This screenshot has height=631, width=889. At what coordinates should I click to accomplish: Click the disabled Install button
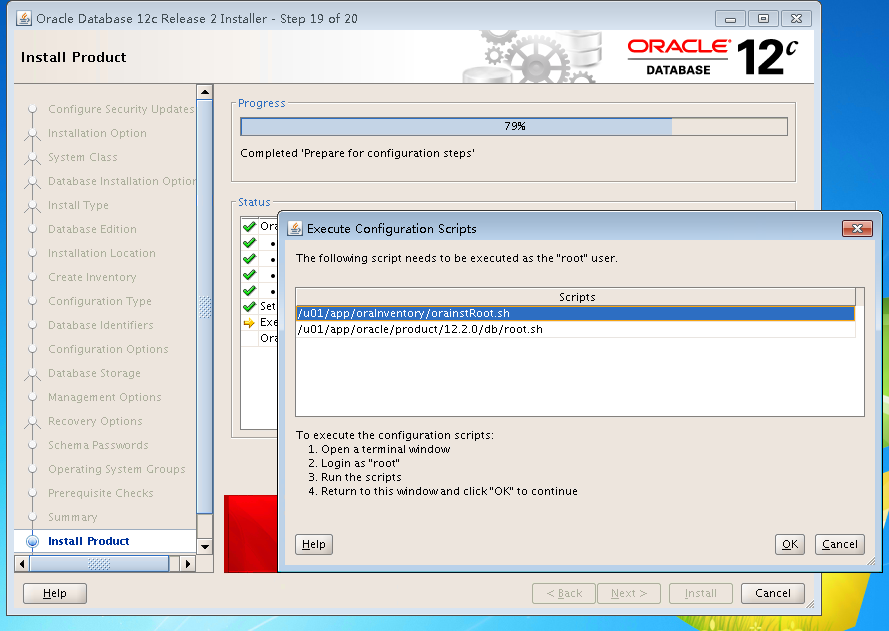coord(701,594)
